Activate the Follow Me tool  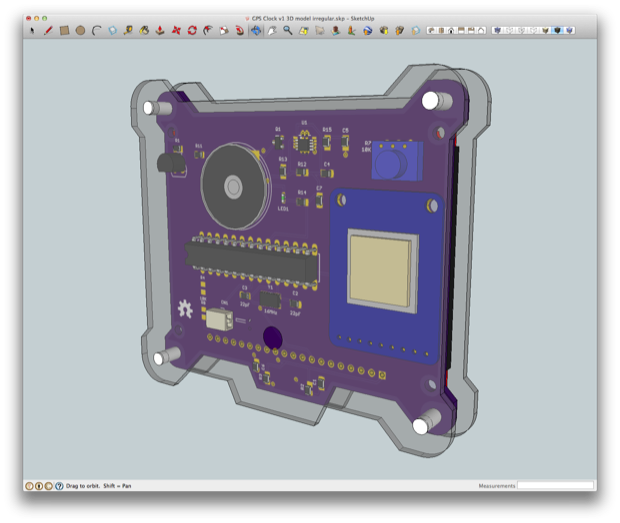pyautogui.click(x=240, y=30)
